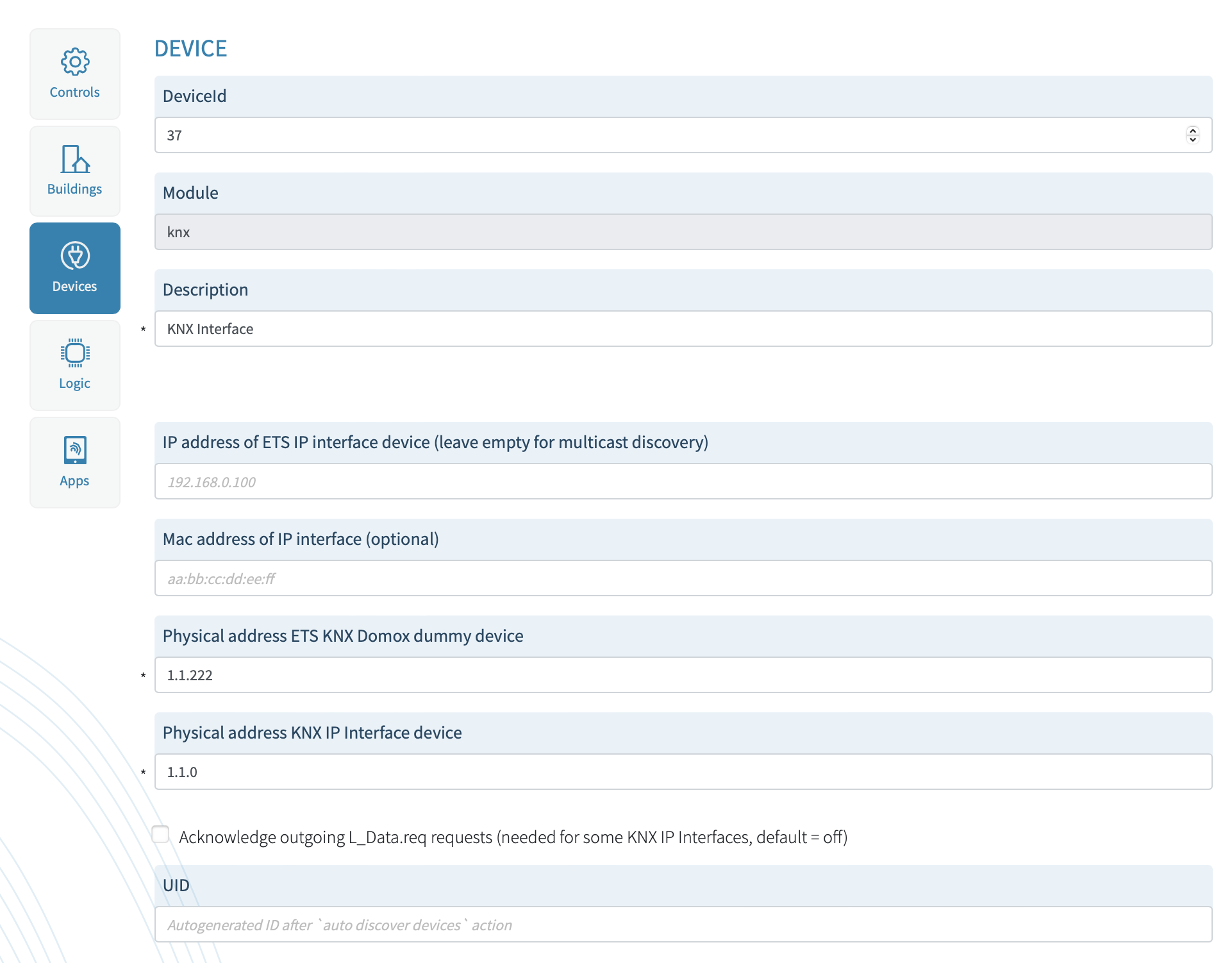Screen dimensions: 1232x963
Task: Open the Apps sidebar label
Action: point(75,481)
